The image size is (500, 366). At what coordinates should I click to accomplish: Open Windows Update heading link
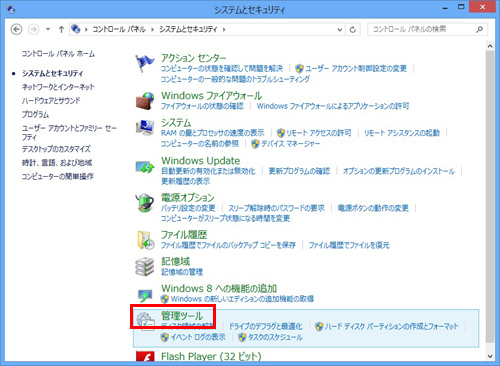click(200, 161)
